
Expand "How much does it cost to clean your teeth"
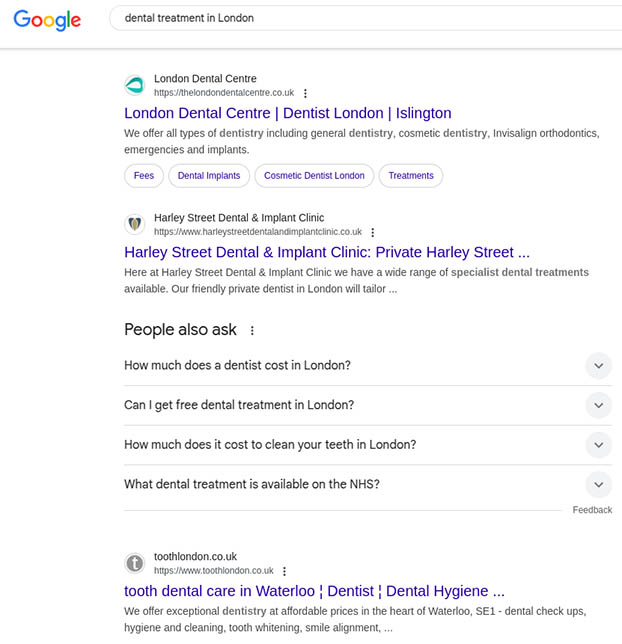point(598,445)
